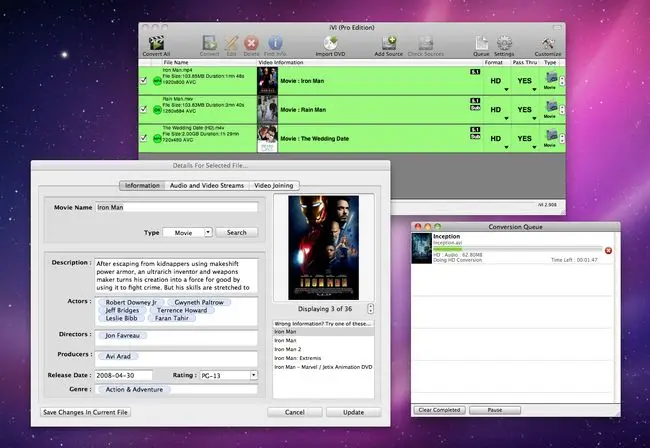Click the Search button
The width and height of the screenshot is (650, 448).
pos(237,232)
